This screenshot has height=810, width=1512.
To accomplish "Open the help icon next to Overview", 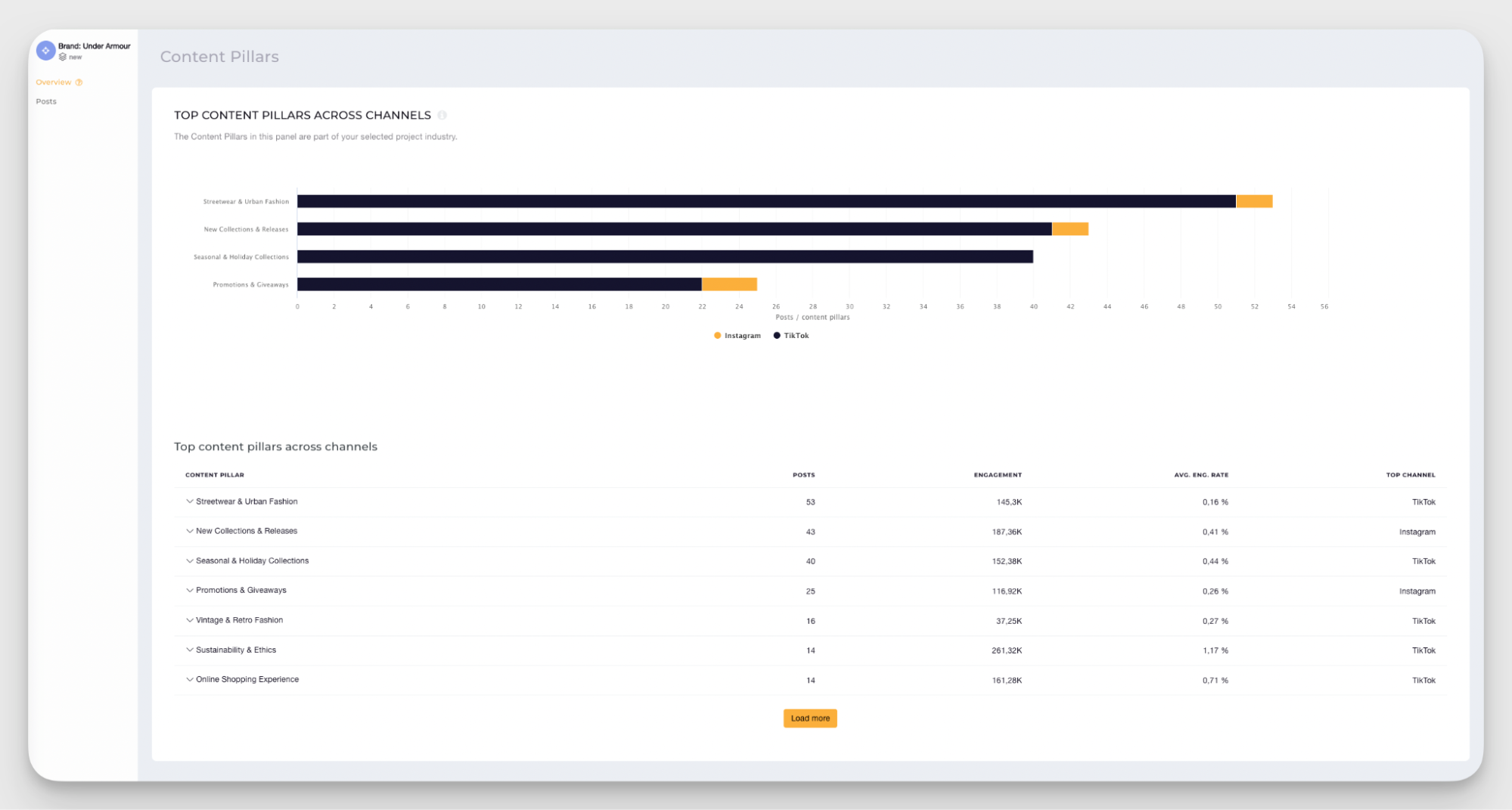I will (79, 82).
